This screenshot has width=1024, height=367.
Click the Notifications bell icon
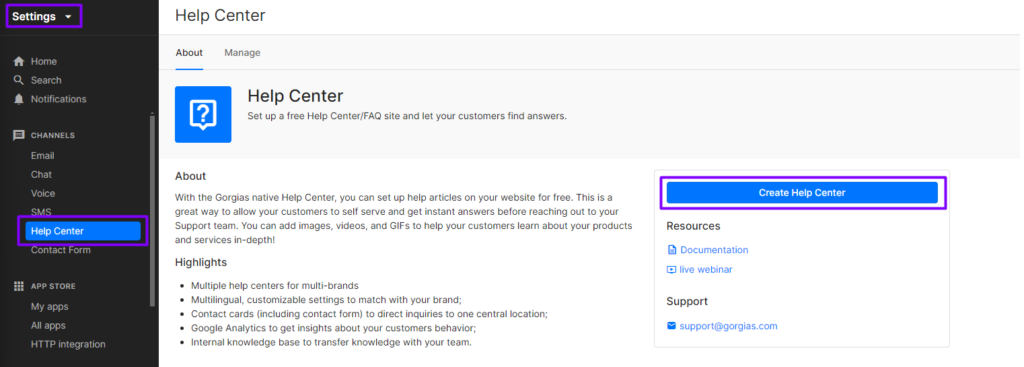click(x=19, y=99)
